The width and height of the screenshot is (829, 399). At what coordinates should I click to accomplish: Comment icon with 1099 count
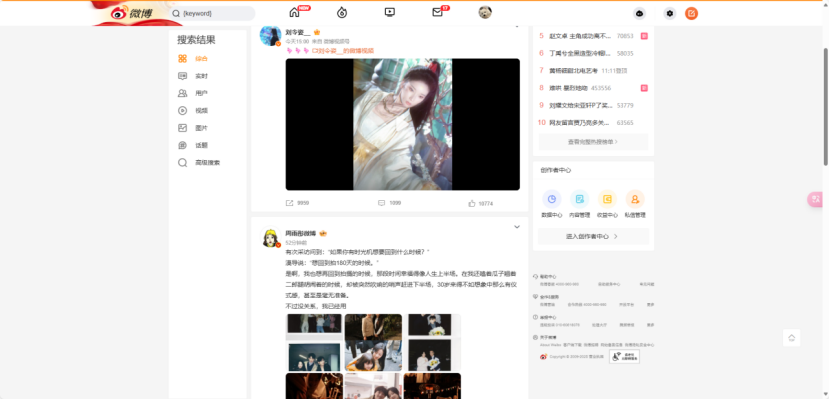[x=381, y=203]
